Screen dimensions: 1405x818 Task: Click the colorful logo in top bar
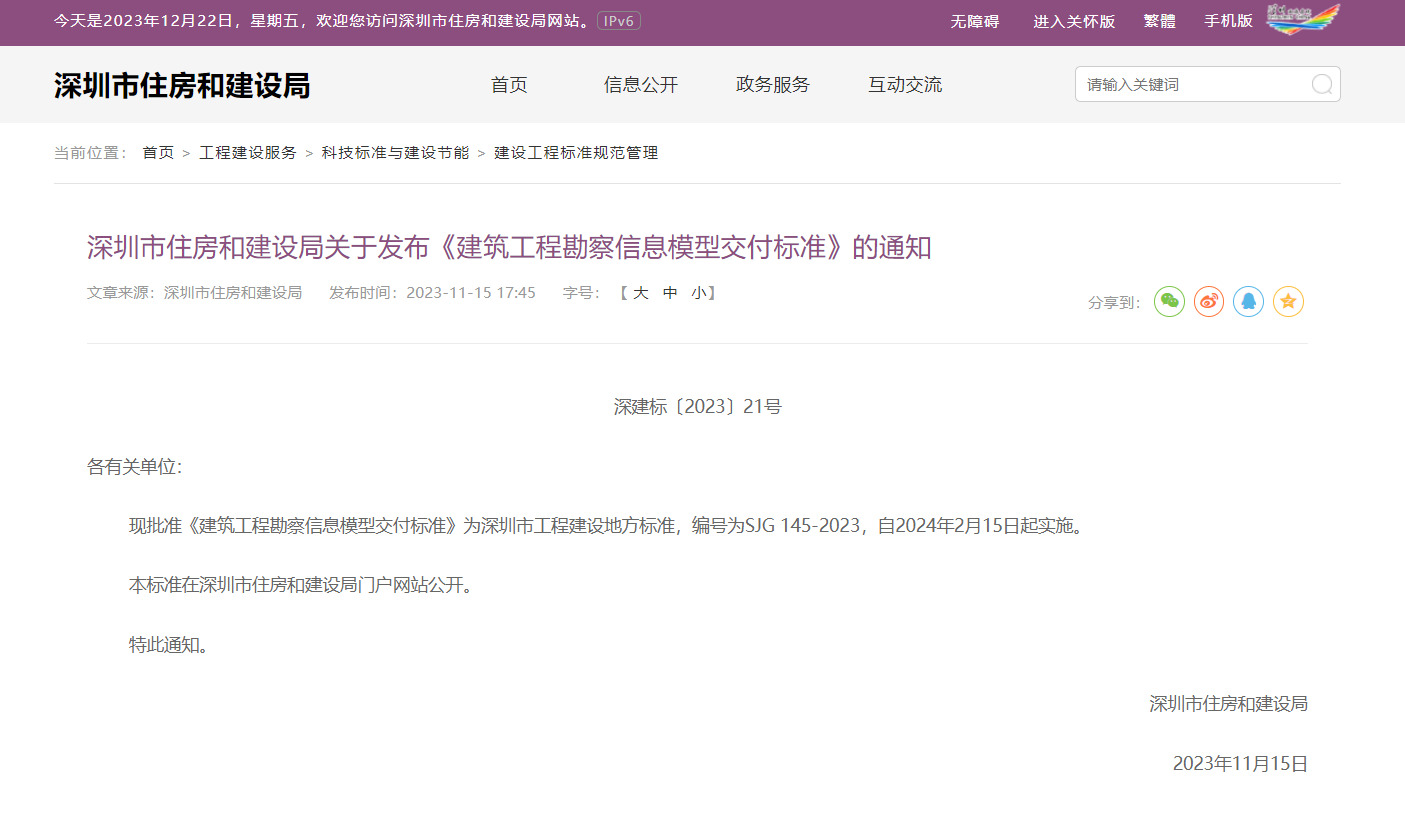1303,19
